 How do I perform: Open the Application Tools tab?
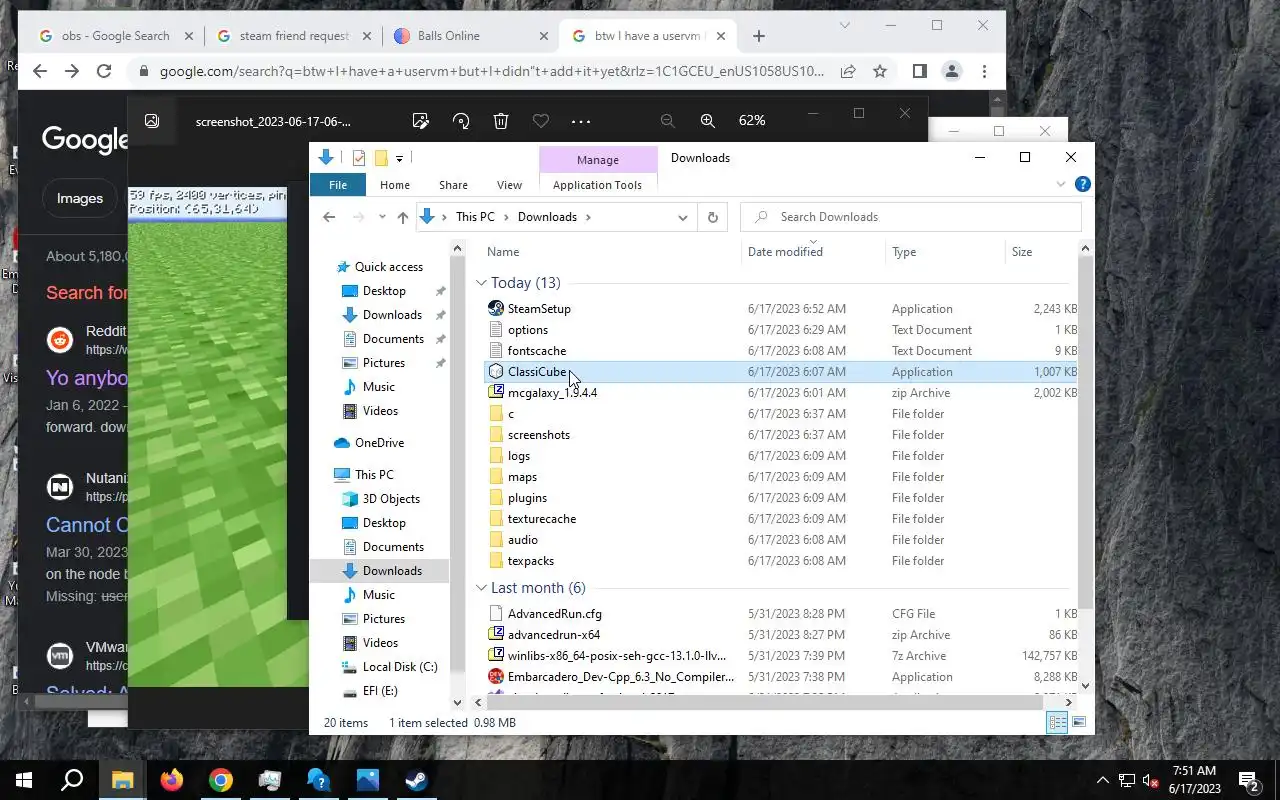tap(597, 185)
